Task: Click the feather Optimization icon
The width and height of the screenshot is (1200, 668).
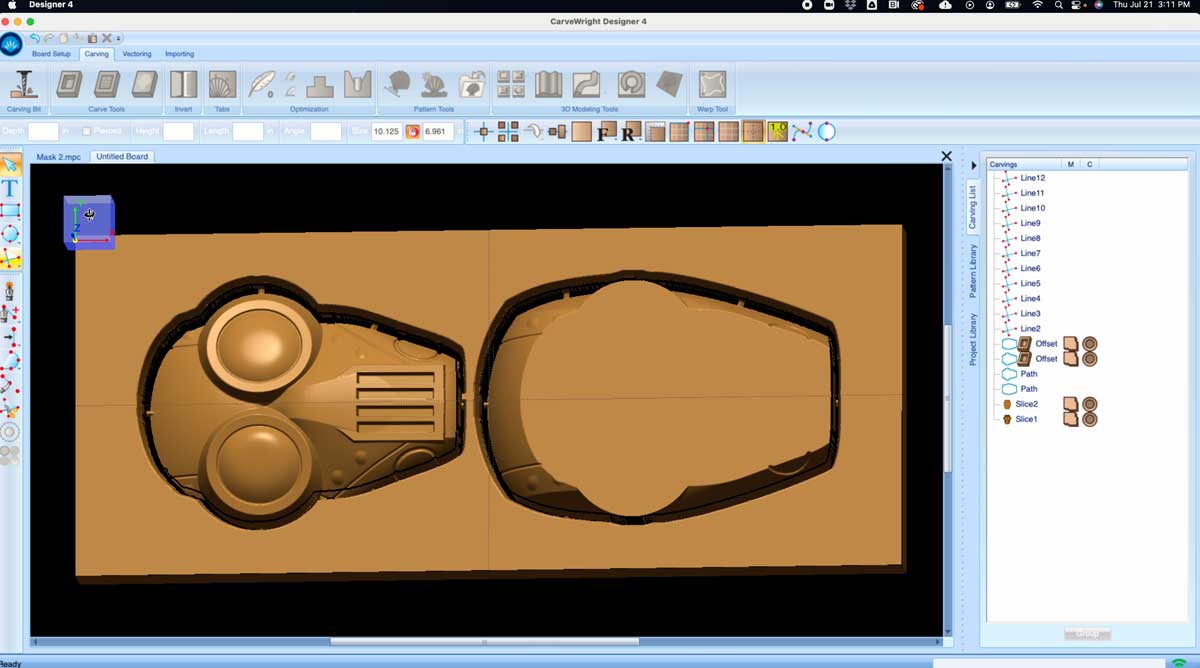Action: (258, 85)
